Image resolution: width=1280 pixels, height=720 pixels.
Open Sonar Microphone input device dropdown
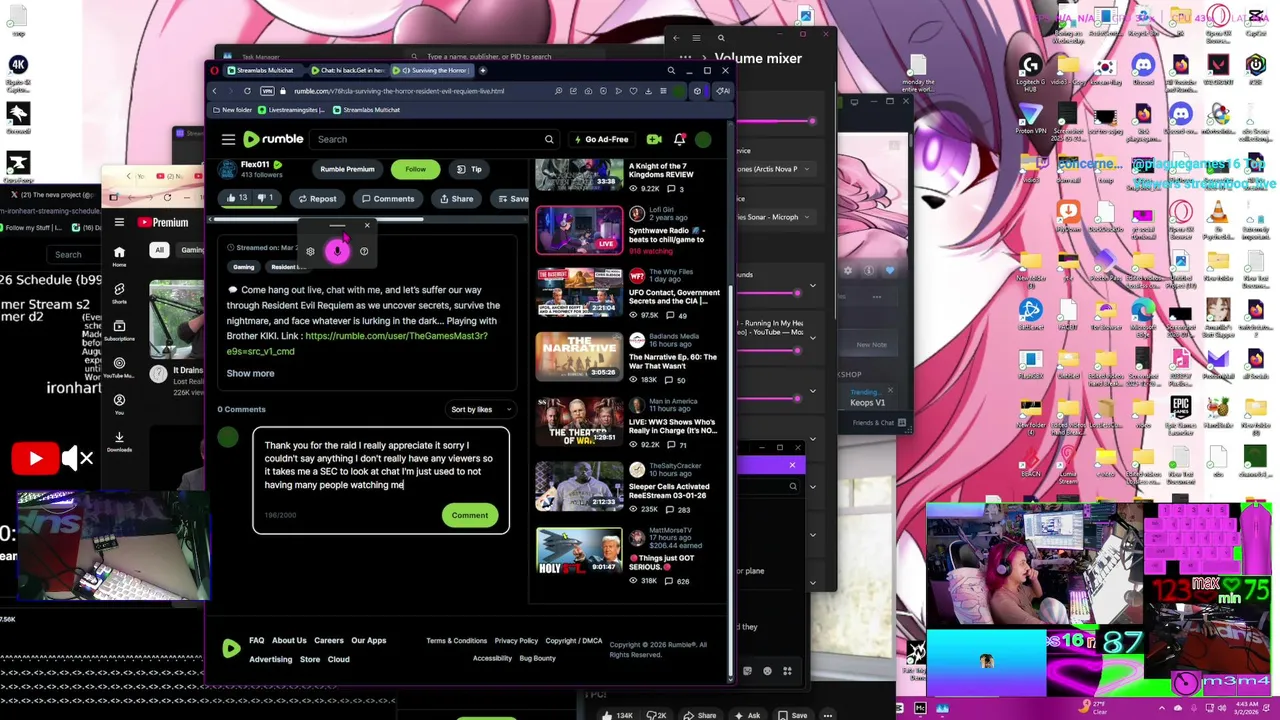pos(775,217)
